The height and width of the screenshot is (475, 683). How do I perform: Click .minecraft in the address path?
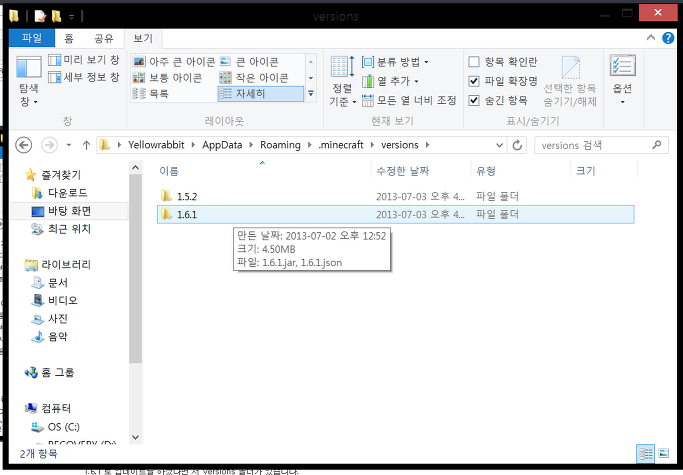point(340,145)
